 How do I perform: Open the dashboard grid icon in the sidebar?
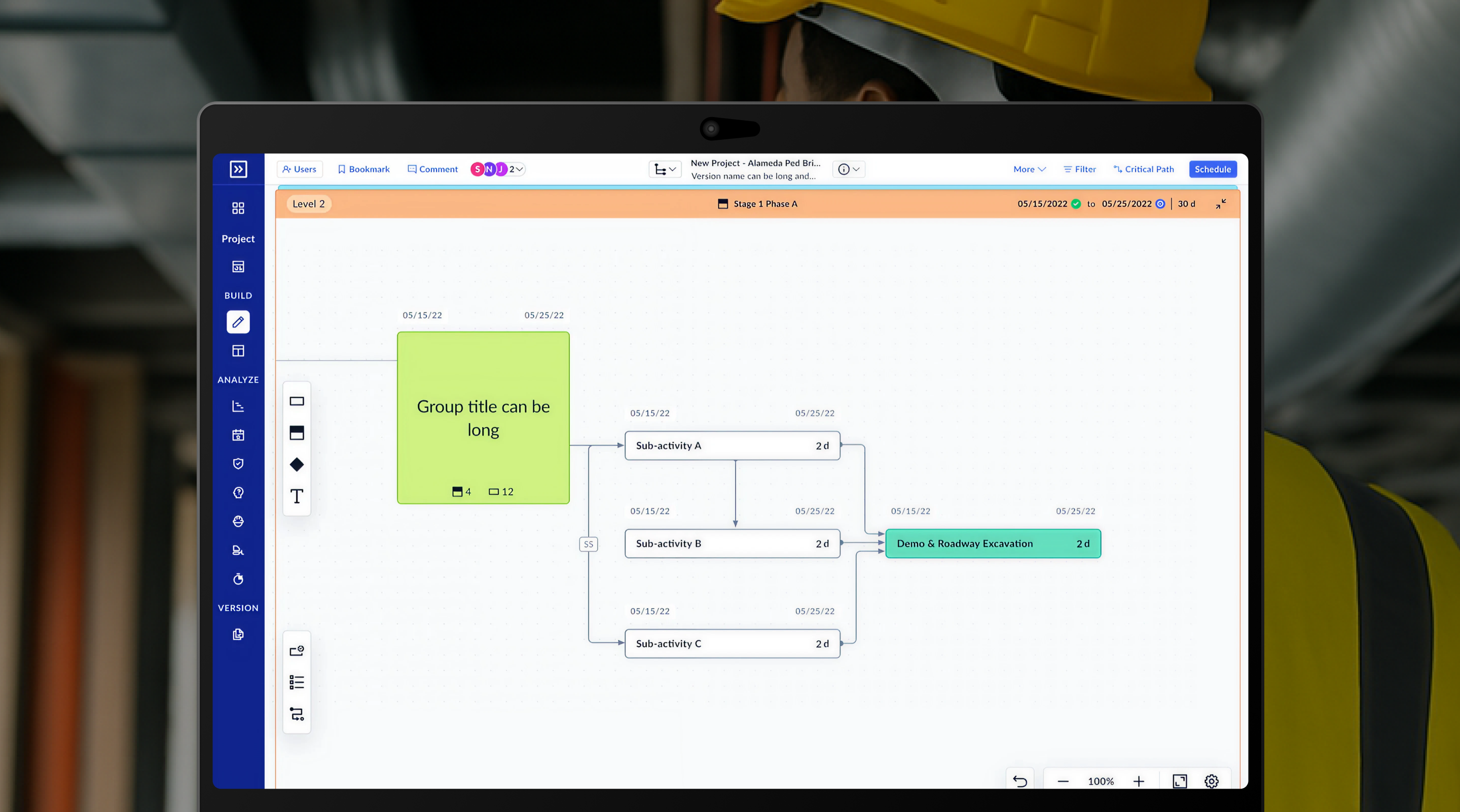tap(238, 208)
